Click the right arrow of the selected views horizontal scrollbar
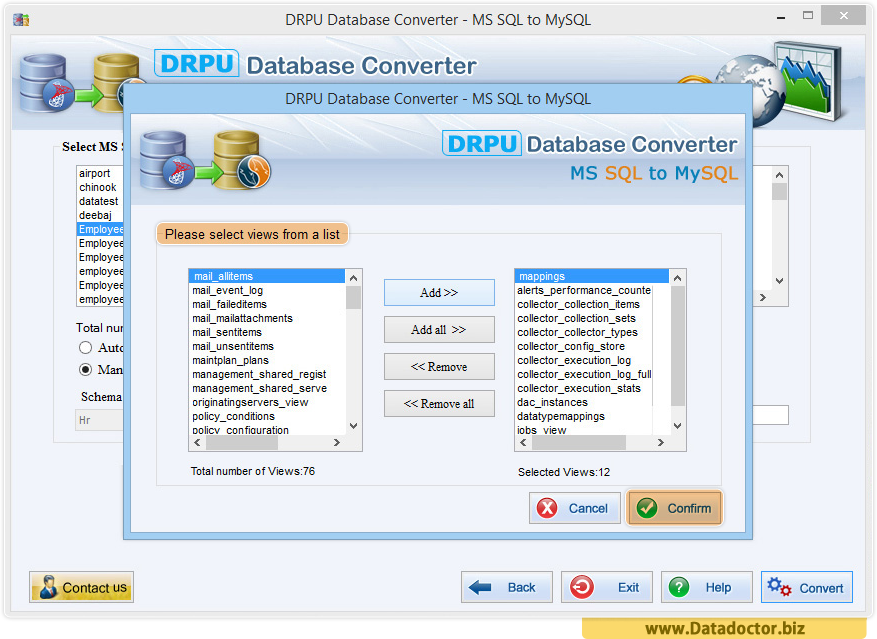 pyautogui.click(x=661, y=443)
